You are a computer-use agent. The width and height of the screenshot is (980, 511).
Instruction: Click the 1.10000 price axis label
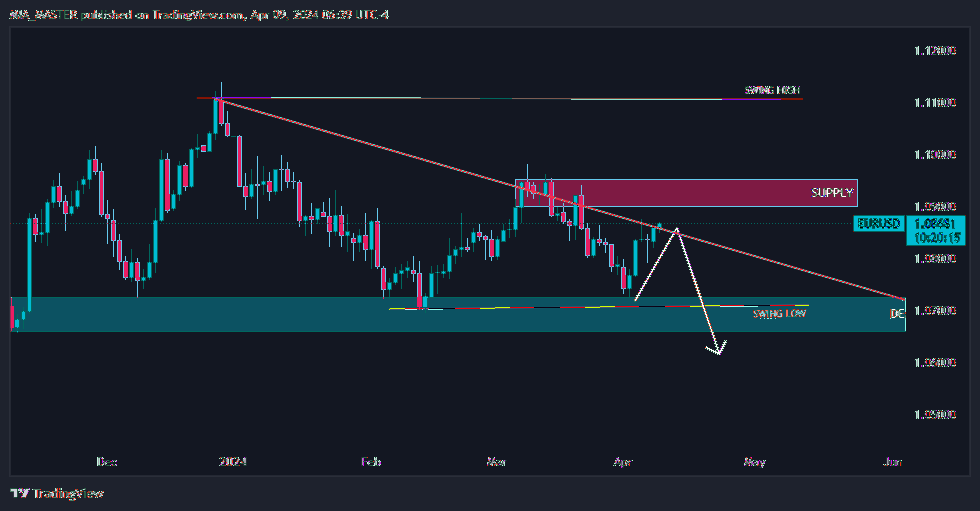click(935, 154)
